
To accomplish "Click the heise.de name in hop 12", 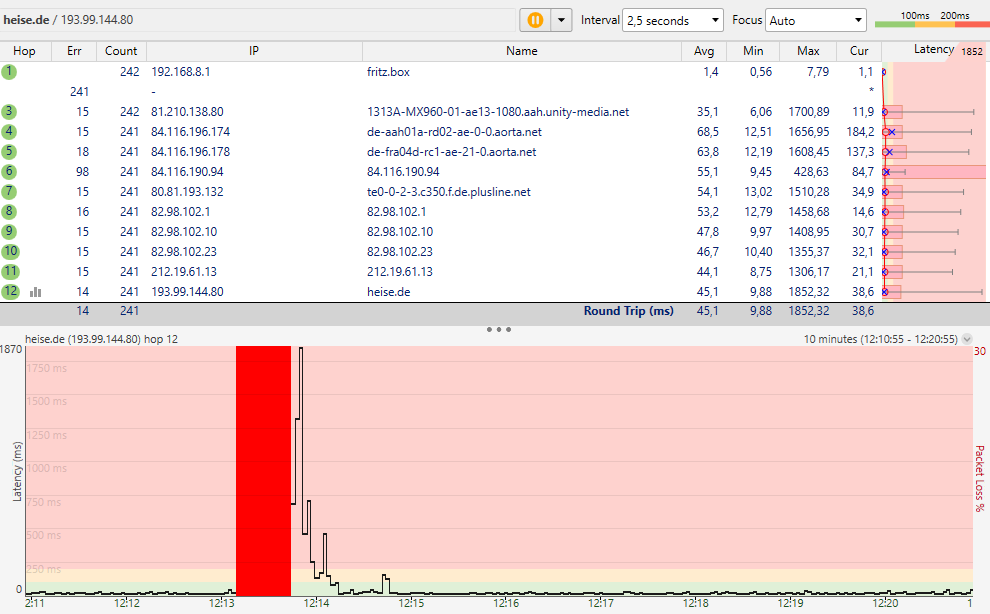I will [x=389, y=292].
